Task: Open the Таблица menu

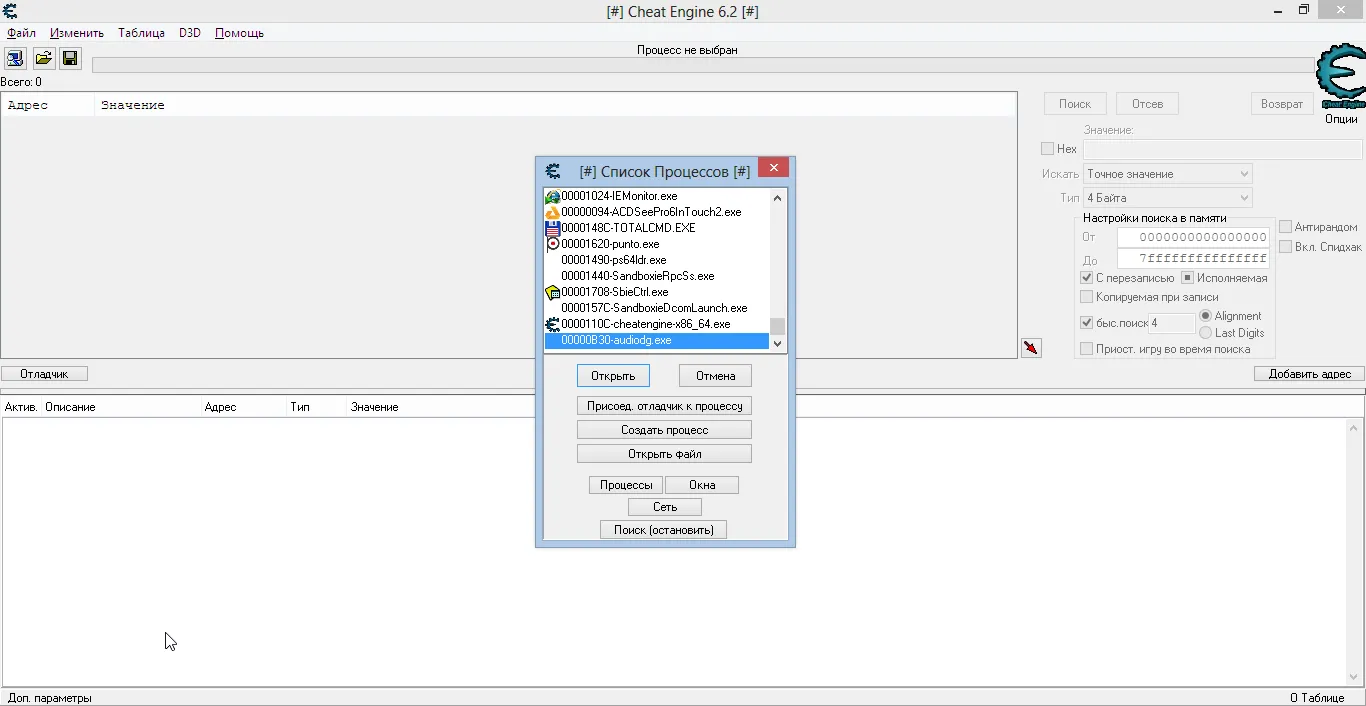Action: (141, 33)
